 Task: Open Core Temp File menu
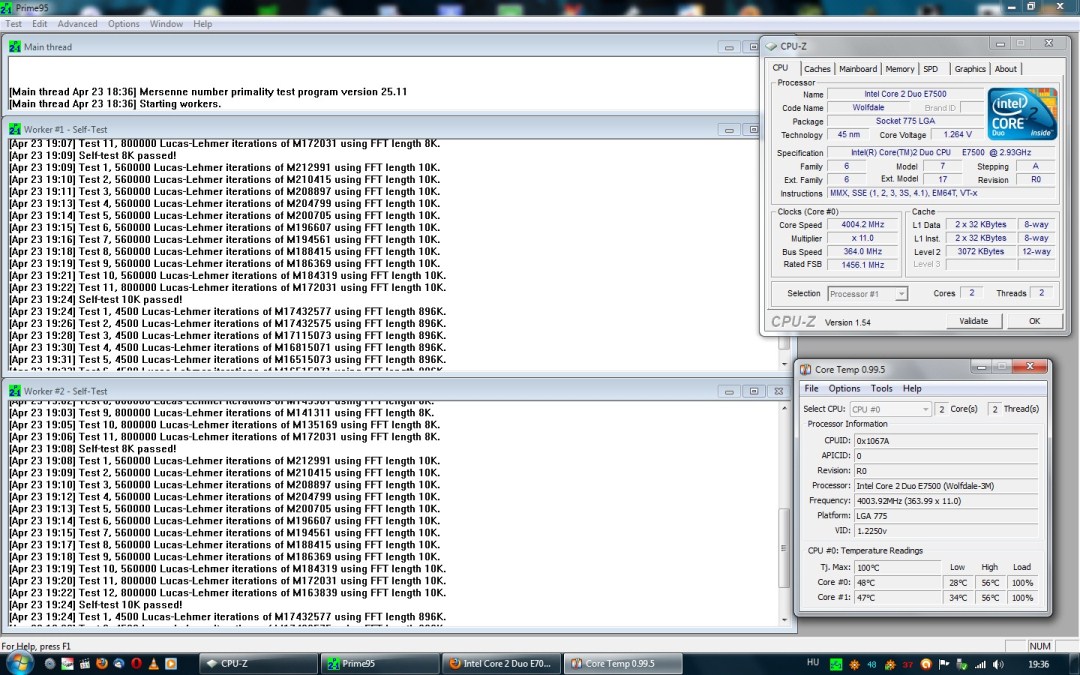pos(811,388)
